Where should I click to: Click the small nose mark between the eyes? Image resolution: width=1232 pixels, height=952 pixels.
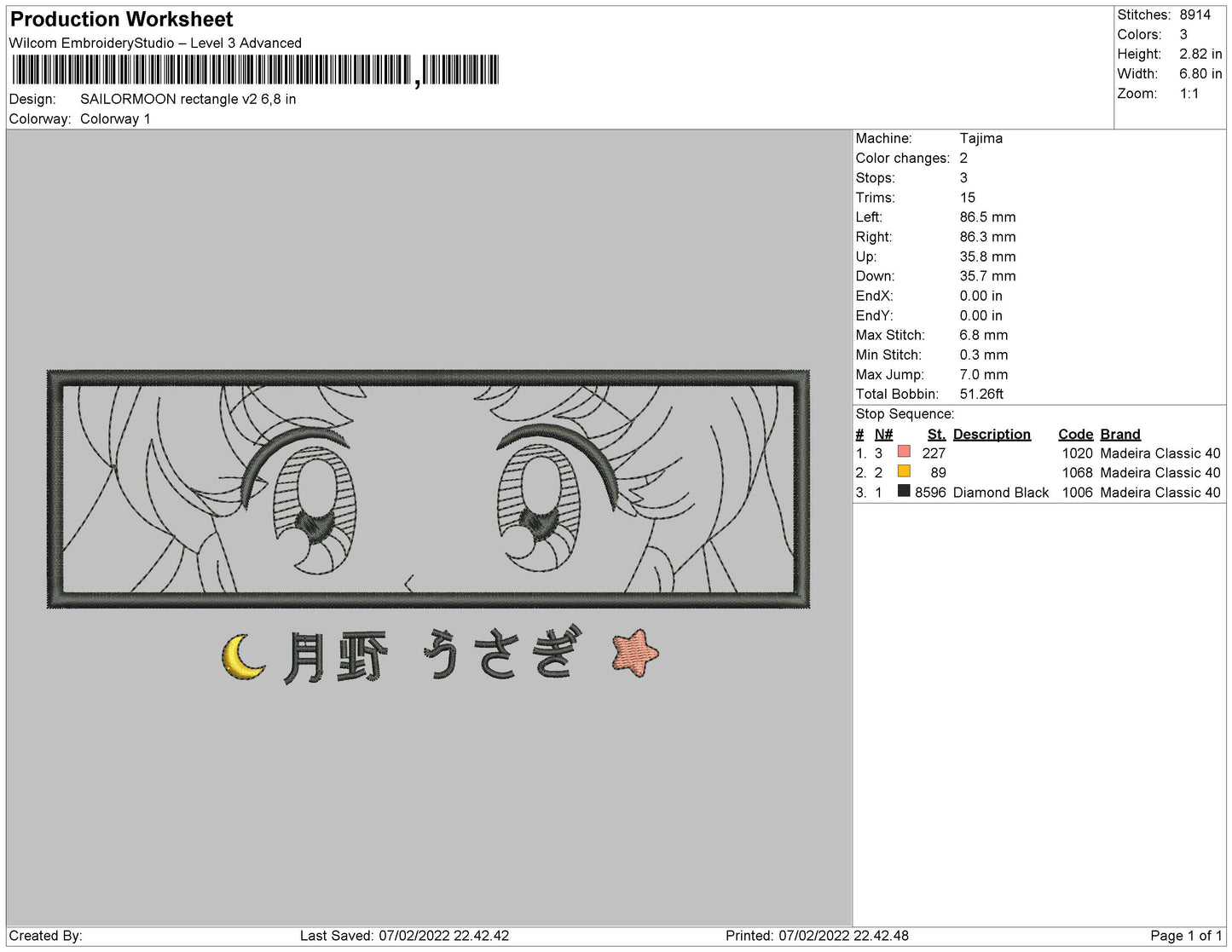pyautogui.click(x=409, y=583)
